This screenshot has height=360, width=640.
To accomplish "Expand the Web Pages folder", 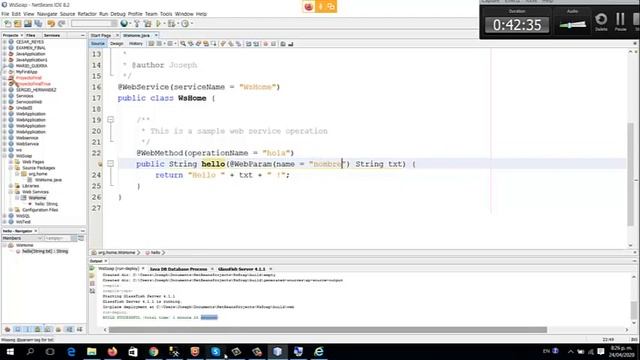I will tap(11, 162).
